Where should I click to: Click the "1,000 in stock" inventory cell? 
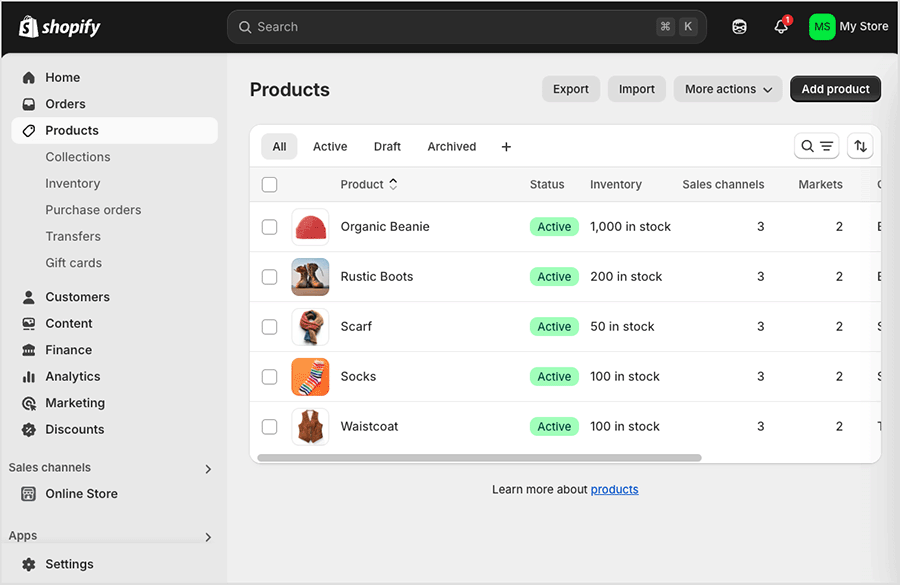(630, 226)
